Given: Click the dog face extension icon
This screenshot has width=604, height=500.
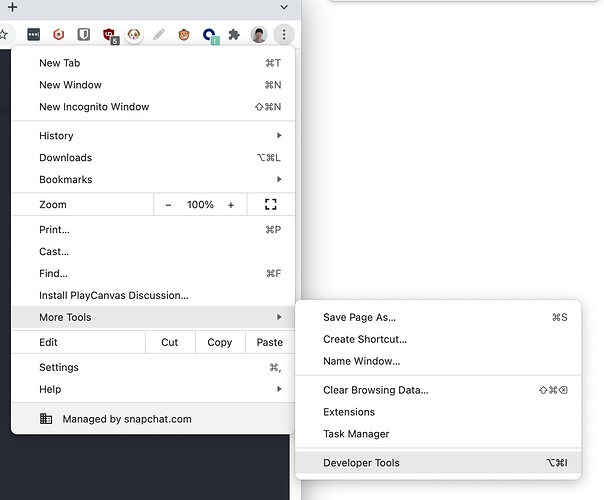Looking at the screenshot, I should pyautogui.click(x=134, y=35).
